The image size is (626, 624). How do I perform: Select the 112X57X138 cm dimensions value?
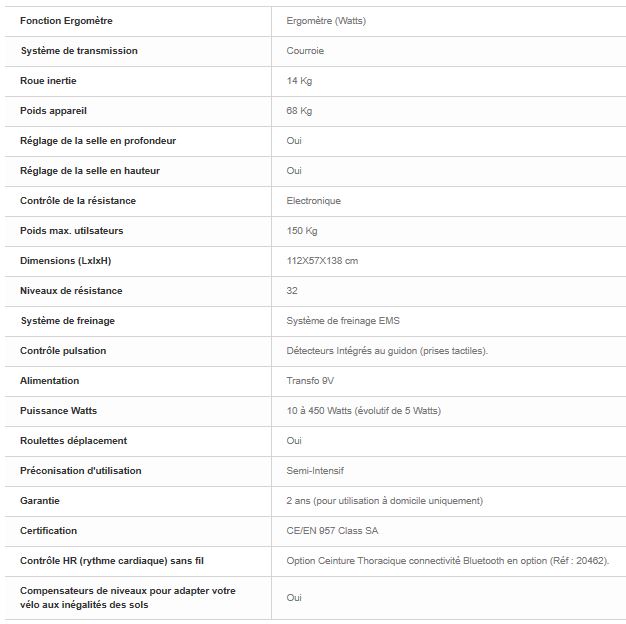tap(322, 261)
